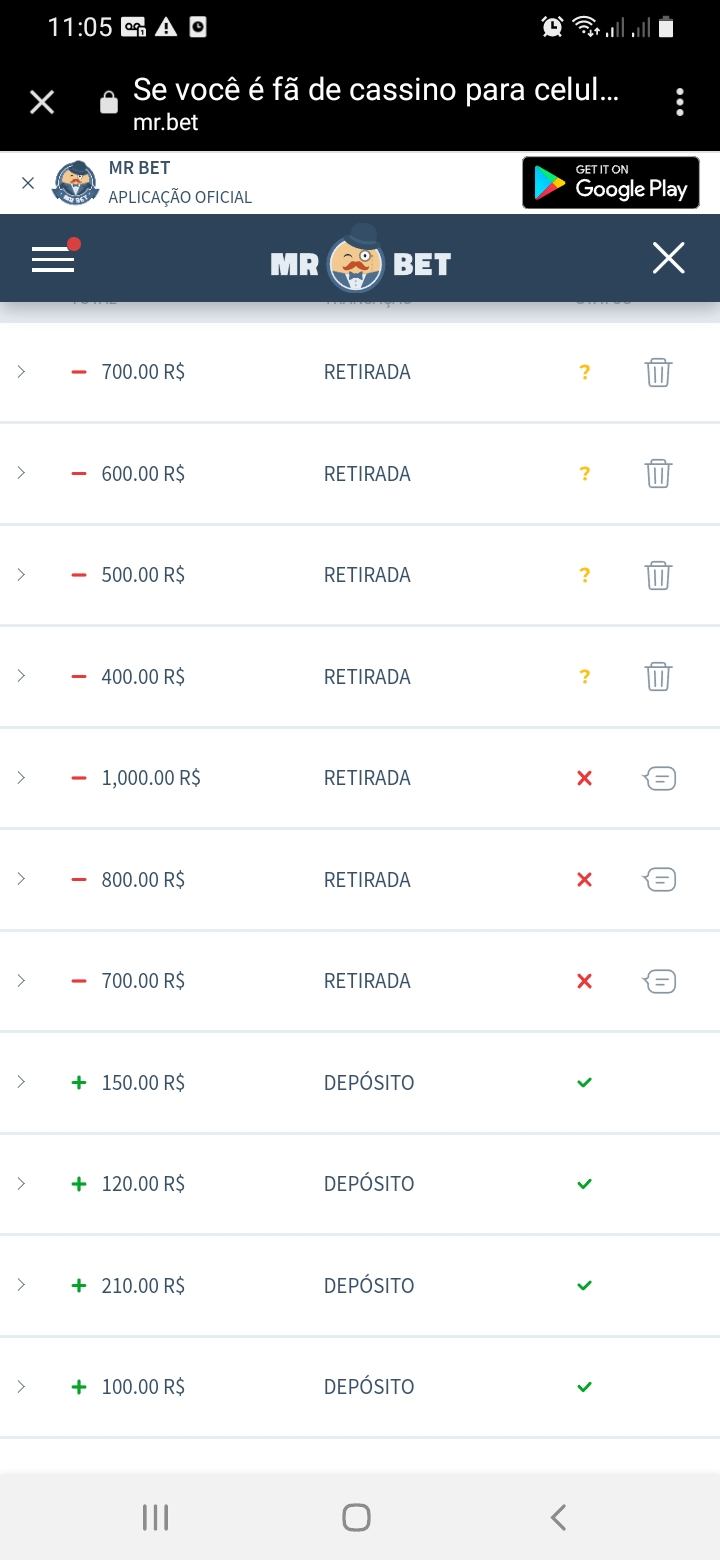
Task: Tap the Android back navigation button
Action: pos(558,1517)
